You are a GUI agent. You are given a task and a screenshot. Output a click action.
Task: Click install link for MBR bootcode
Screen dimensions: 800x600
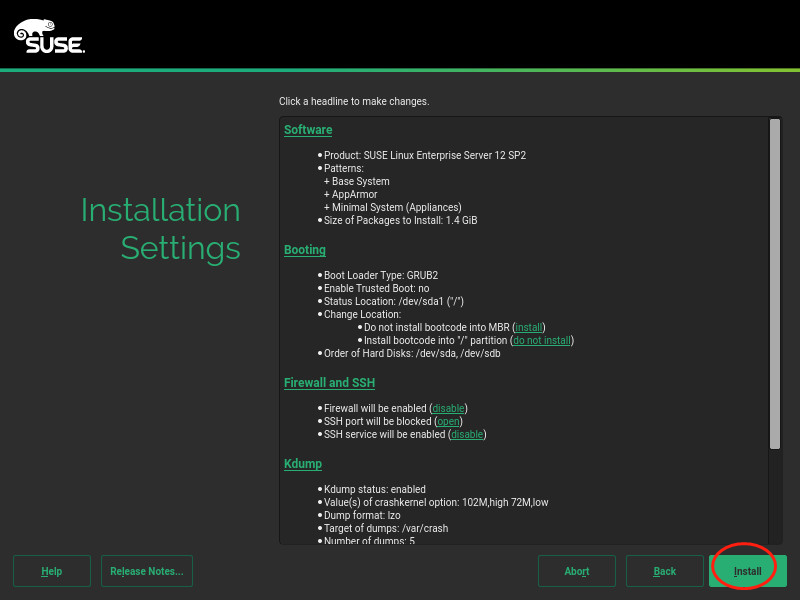tap(529, 328)
